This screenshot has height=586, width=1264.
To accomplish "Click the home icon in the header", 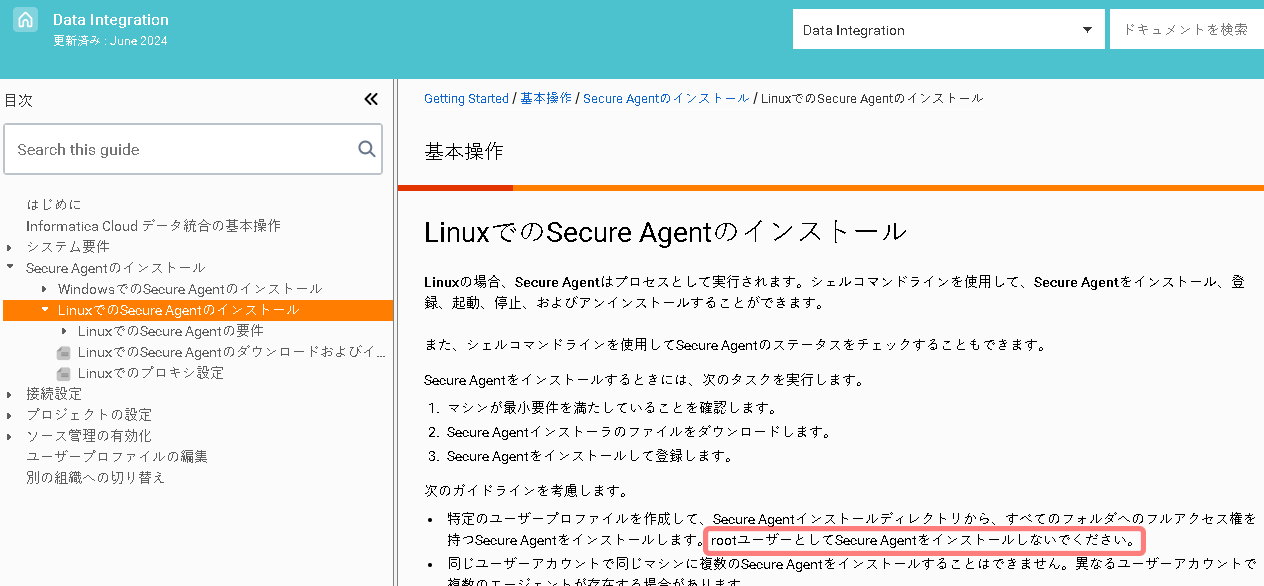I will [x=25, y=19].
